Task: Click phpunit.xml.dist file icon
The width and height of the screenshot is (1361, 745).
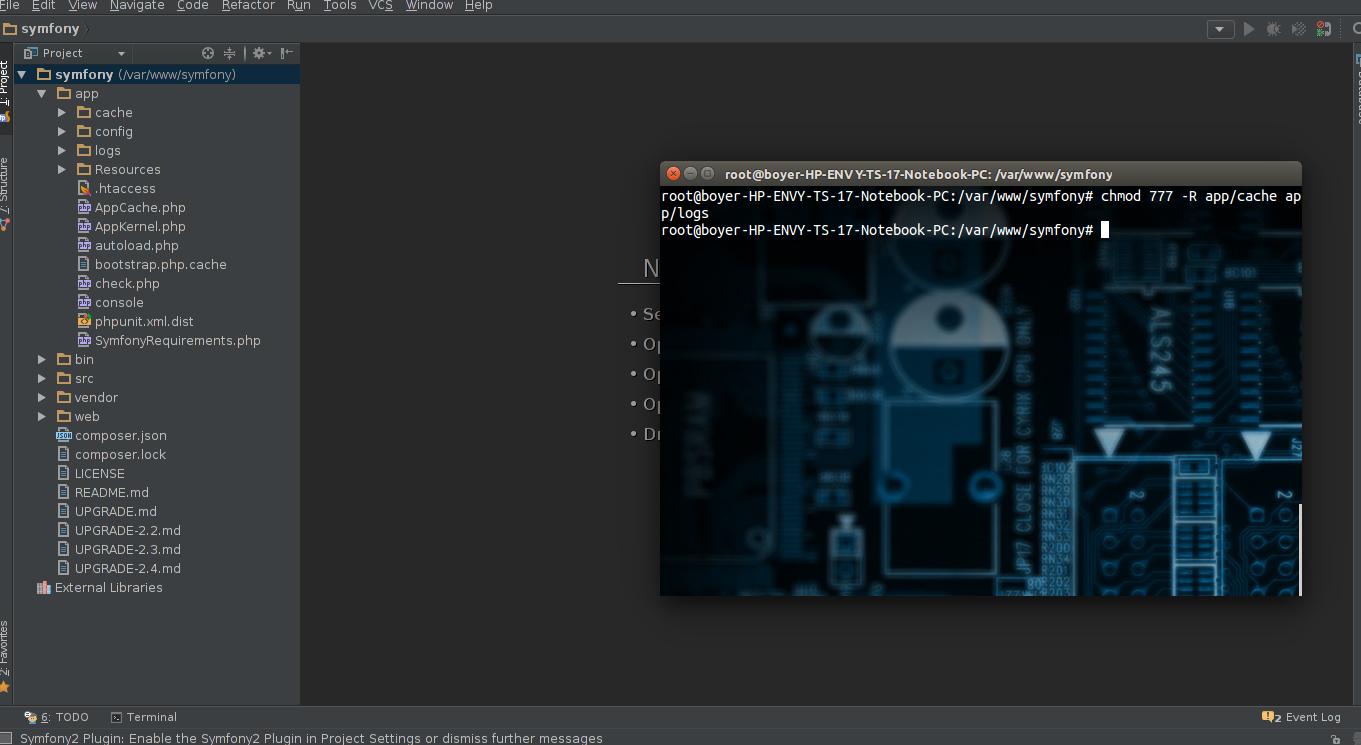Action: click(x=85, y=321)
